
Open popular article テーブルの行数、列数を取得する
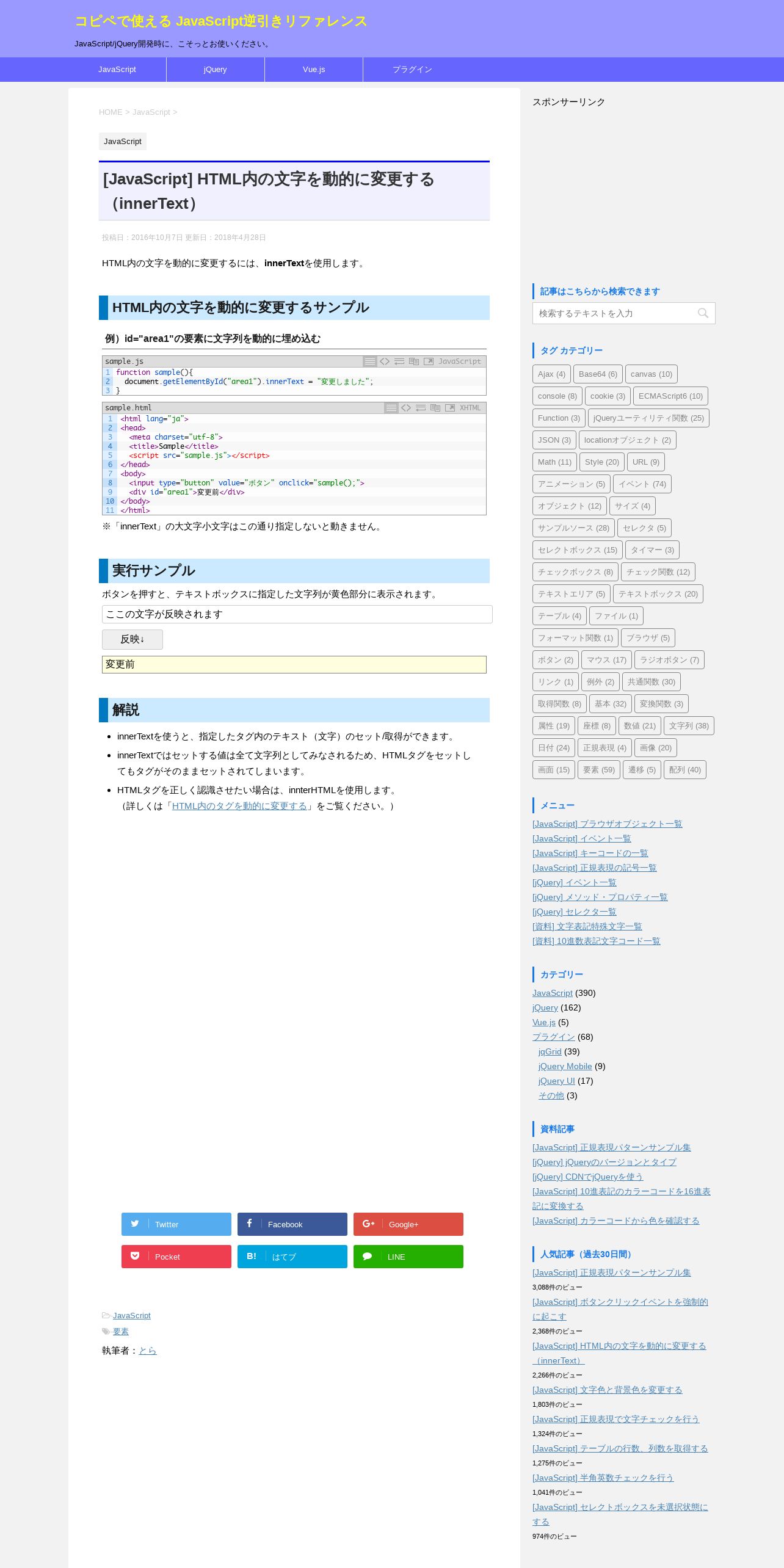click(x=620, y=1449)
